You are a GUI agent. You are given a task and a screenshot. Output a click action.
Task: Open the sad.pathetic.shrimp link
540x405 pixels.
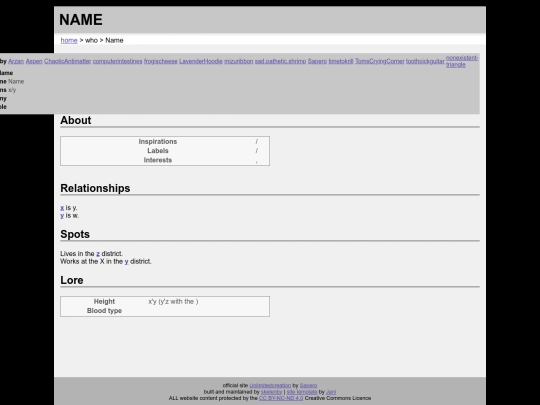[280, 61]
